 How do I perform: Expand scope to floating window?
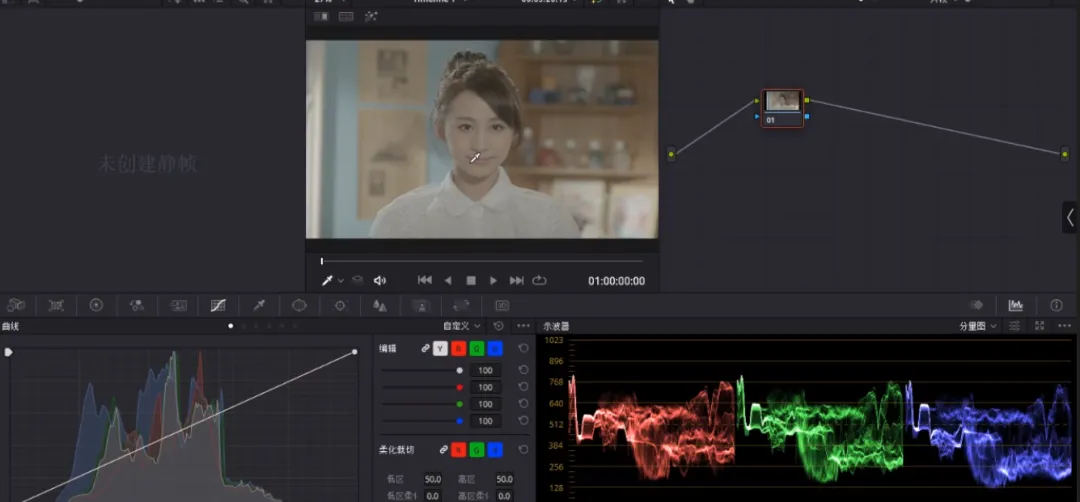(x=1040, y=326)
